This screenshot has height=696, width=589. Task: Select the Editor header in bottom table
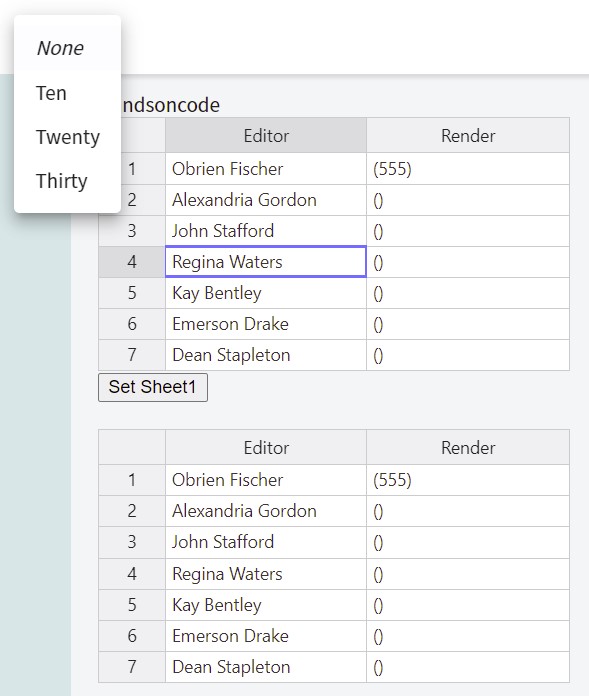(x=266, y=447)
